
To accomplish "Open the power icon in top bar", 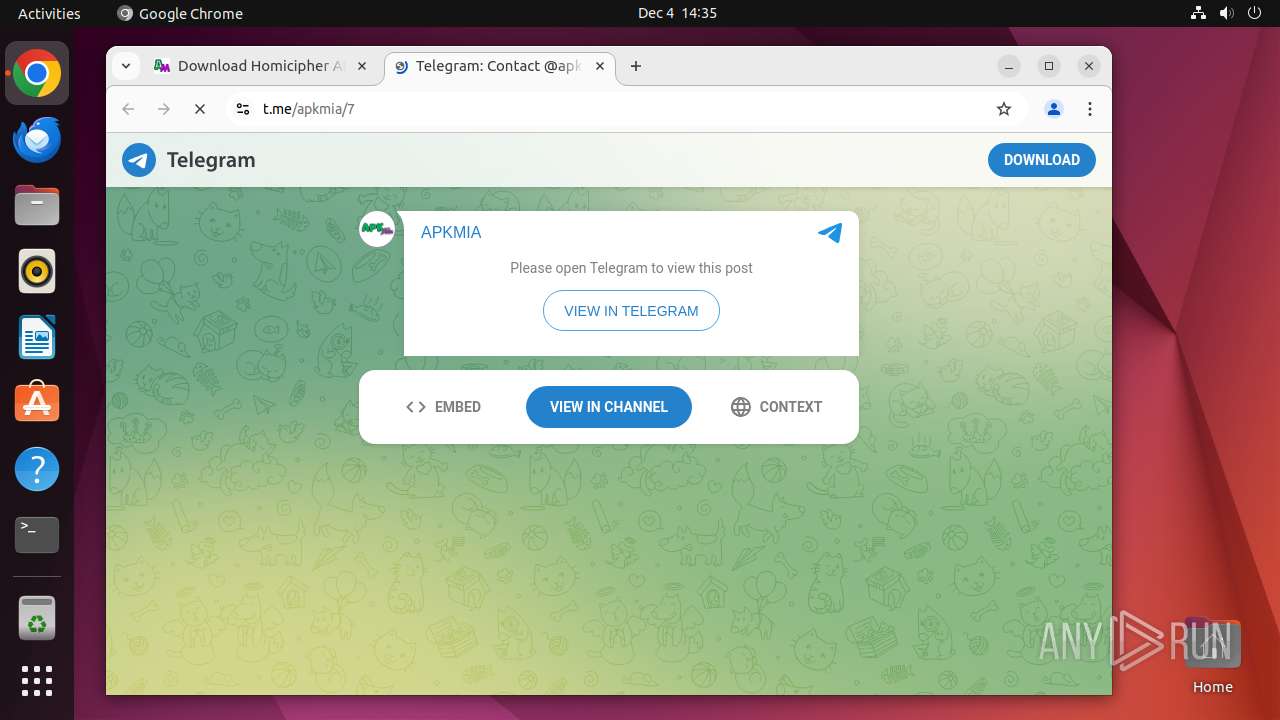I will click(1255, 13).
